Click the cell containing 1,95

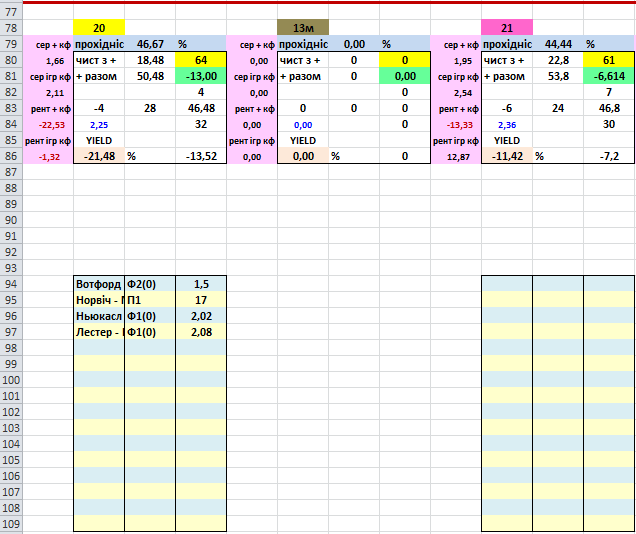click(x=456, y=61)
